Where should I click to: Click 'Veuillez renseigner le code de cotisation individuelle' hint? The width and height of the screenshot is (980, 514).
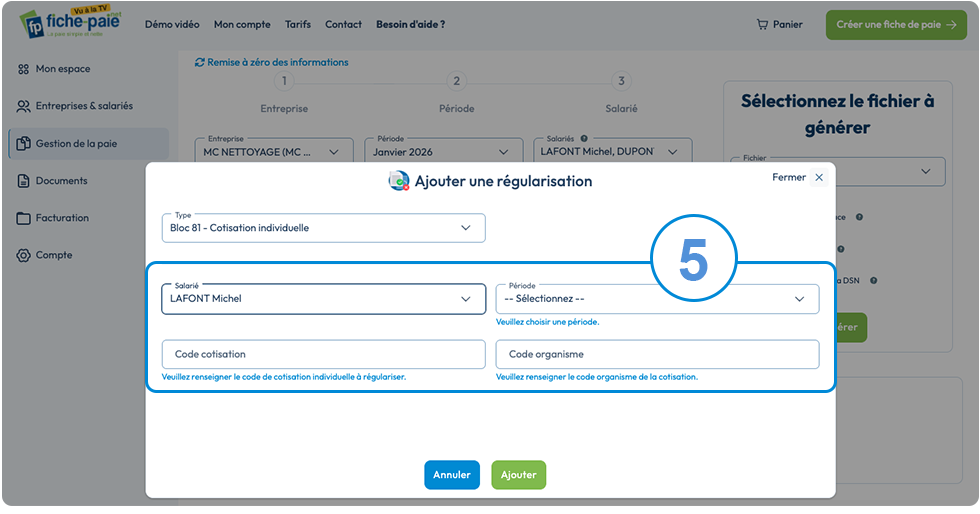pyautogui.click(x=284, y=377)
